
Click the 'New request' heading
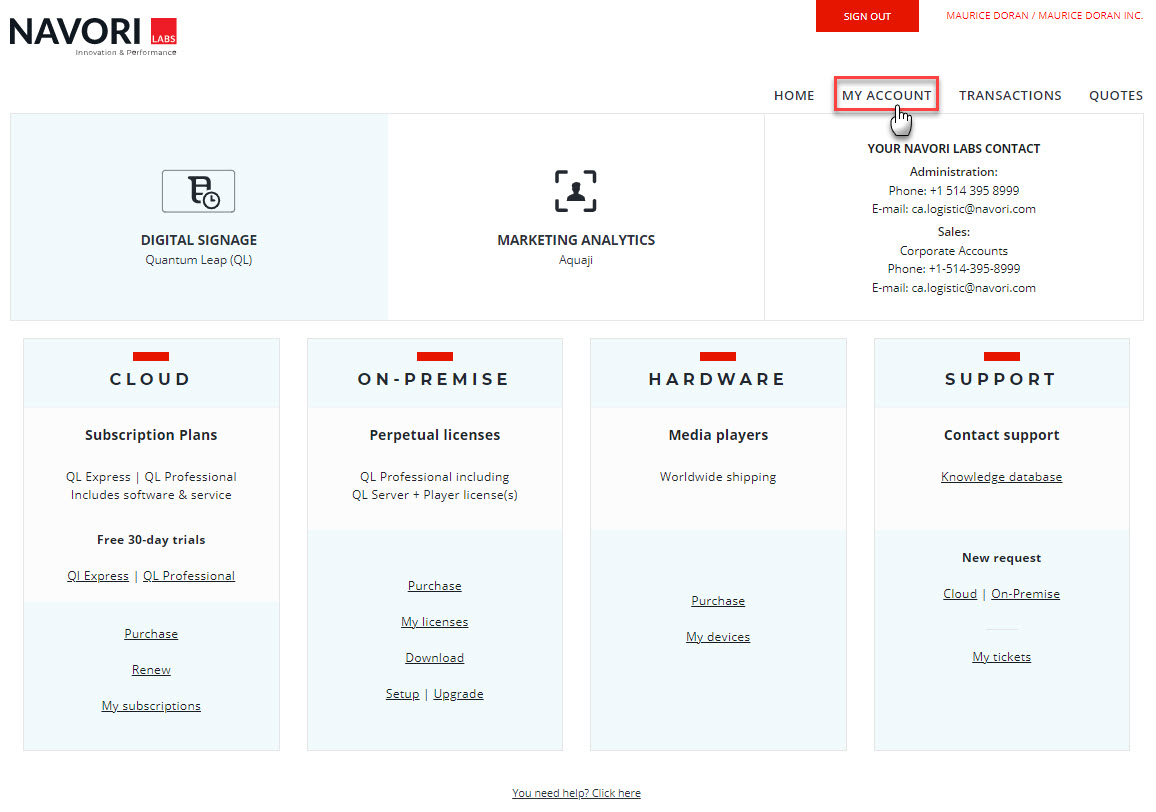click(x=1001, y=558)
